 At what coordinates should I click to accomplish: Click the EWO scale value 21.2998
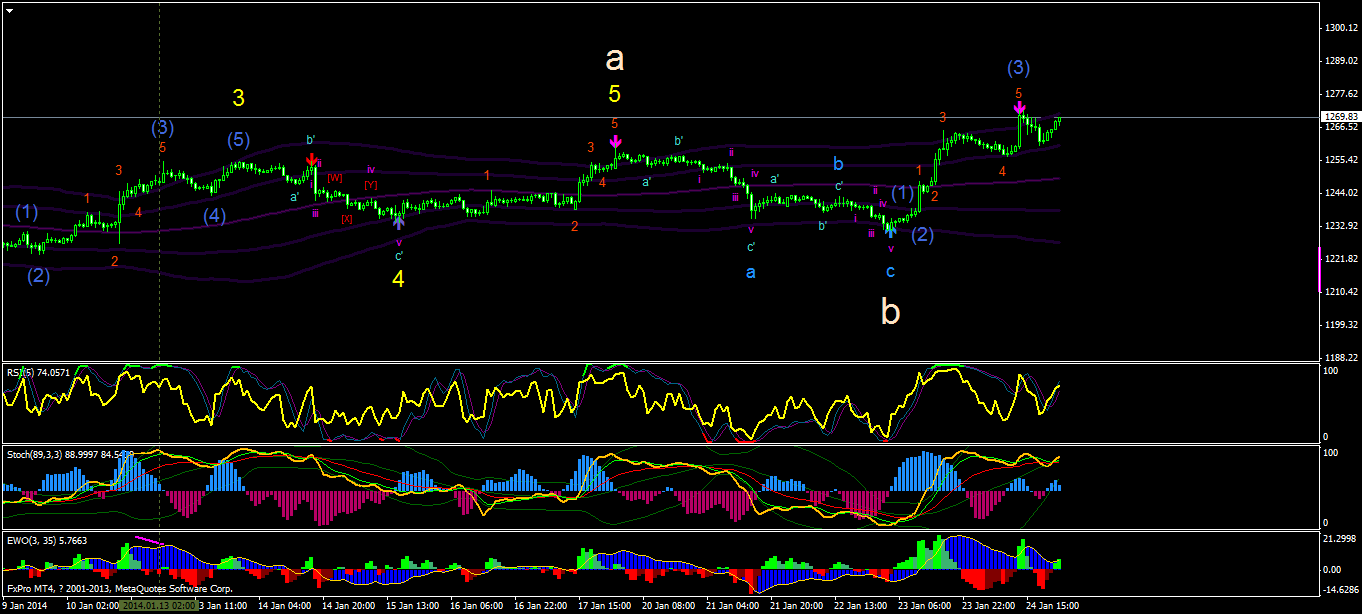click(1339, 539)
